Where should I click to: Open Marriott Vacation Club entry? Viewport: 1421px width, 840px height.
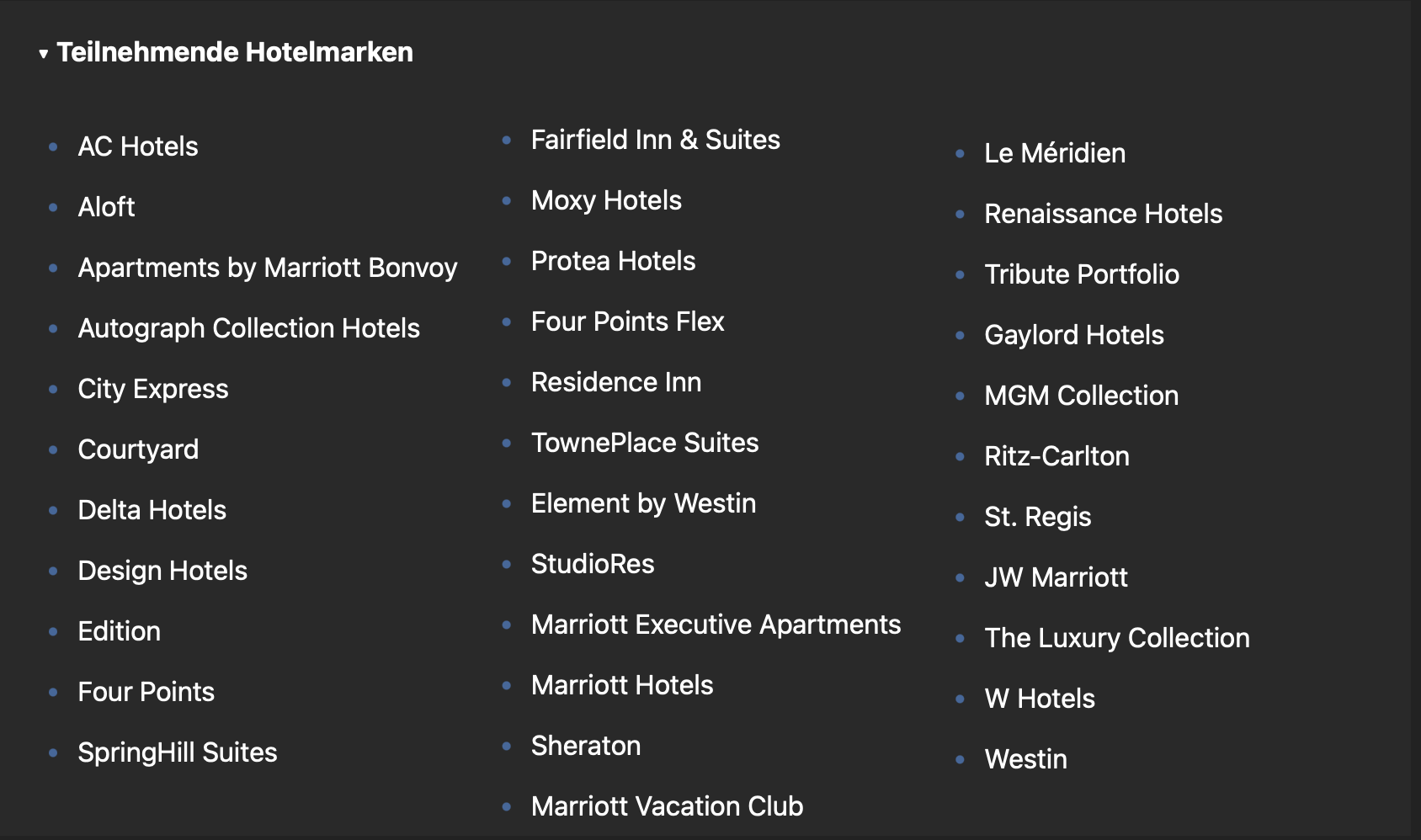[667, 806]
